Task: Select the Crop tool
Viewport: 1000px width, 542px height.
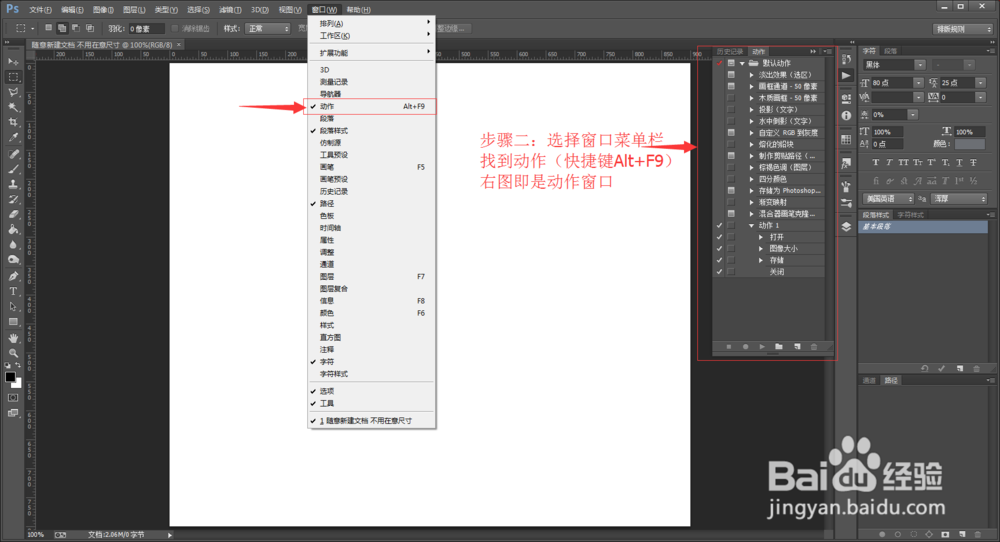Action: pyautogui.click(x=13, y=122)
